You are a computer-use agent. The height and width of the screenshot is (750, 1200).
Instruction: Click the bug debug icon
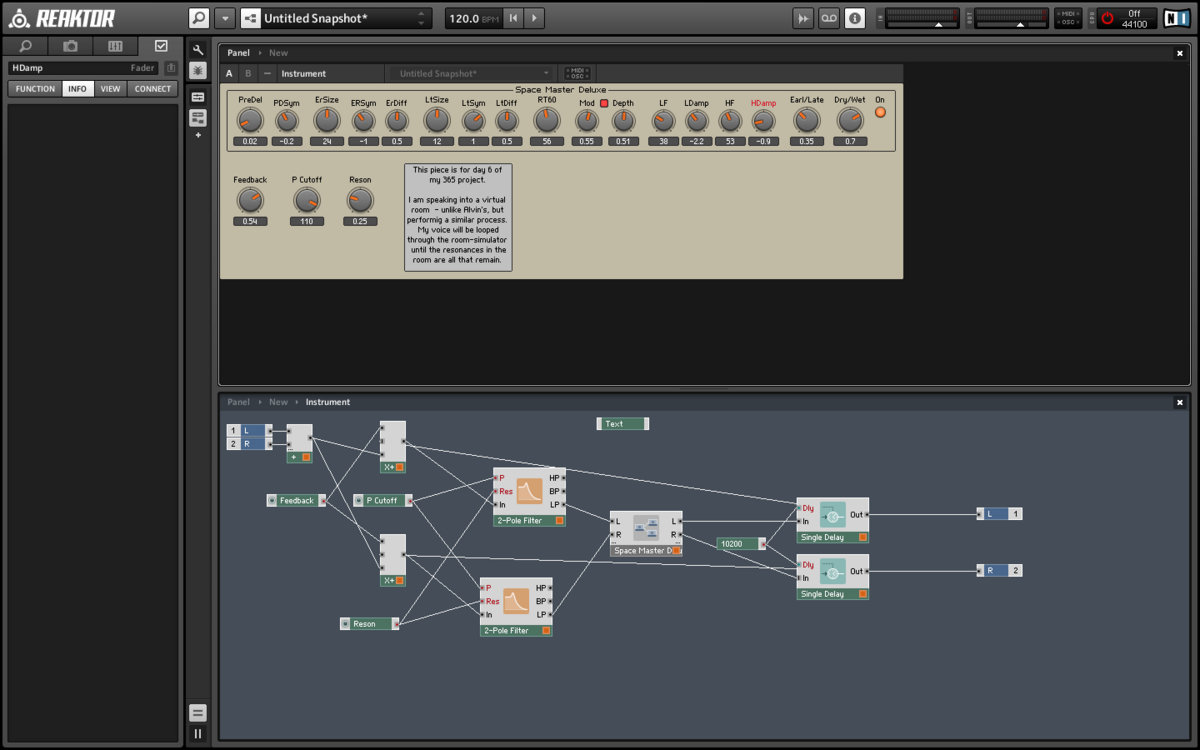pyautogui.click(x=198, y=70)
